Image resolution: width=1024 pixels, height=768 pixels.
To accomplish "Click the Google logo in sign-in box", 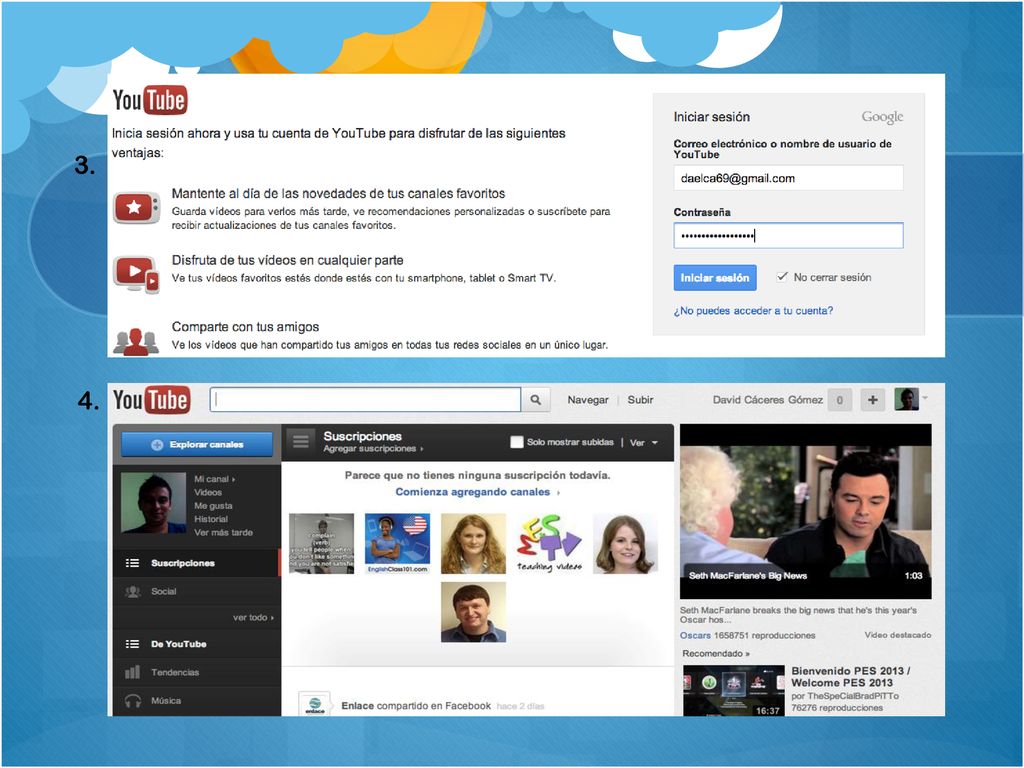I will pyautogui.click(x=882, y=118).
